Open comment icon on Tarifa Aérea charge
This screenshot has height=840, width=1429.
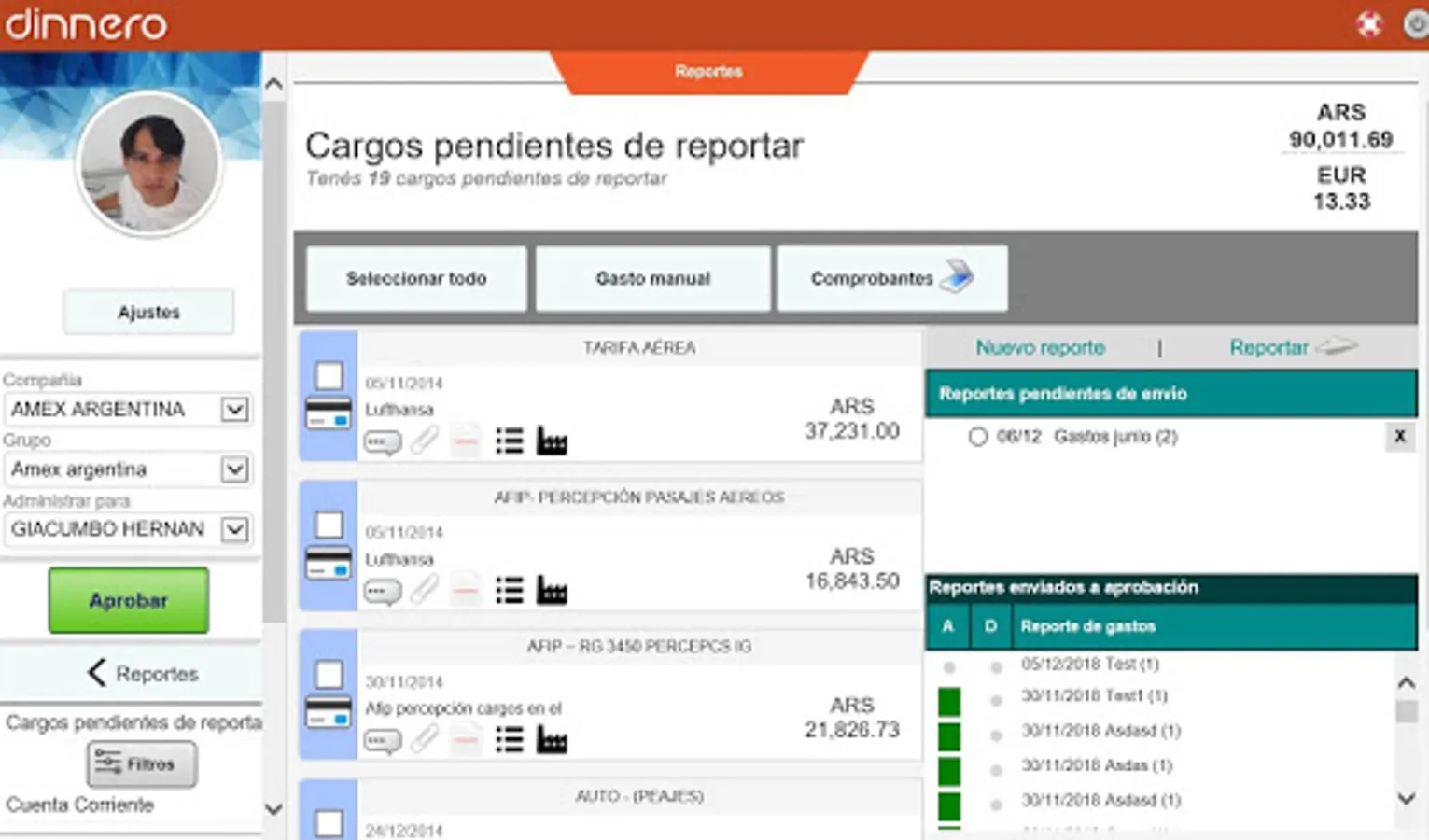tap(383, 441)
